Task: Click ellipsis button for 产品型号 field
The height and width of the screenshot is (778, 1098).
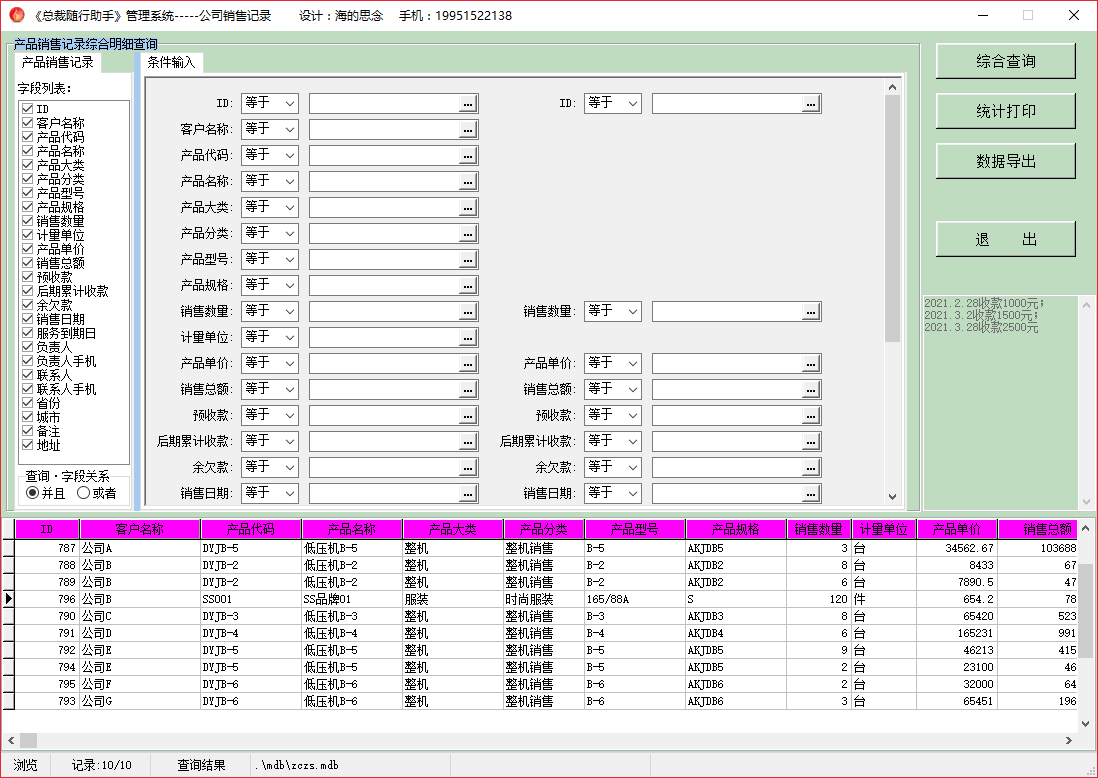Action: coord(468,260)
